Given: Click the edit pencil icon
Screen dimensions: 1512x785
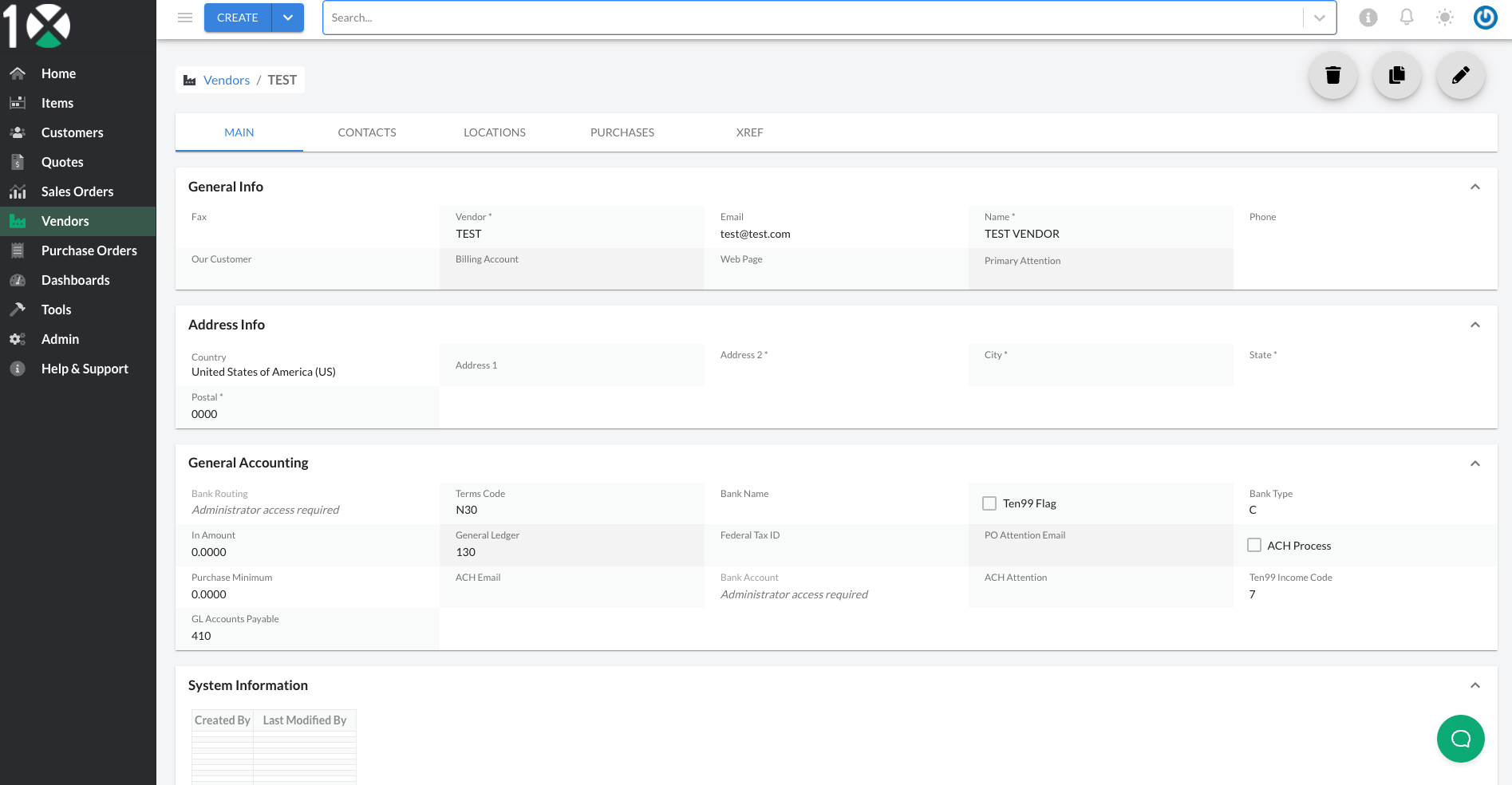Looking at the screenshot, I should pyautogui.click(x=1460, y=76).
